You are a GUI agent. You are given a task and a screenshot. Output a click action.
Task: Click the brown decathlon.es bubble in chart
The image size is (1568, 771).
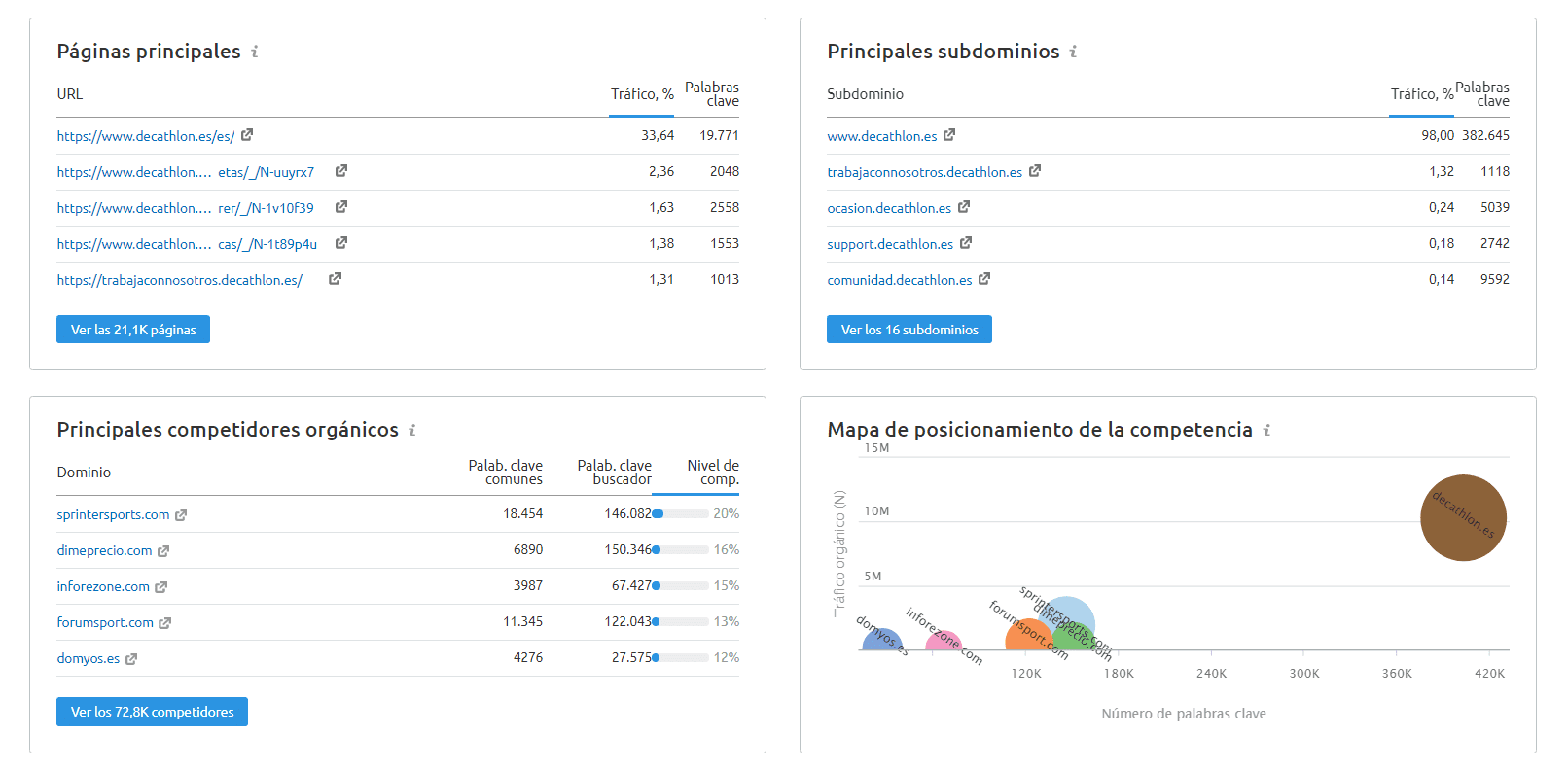coord(1463,517)
